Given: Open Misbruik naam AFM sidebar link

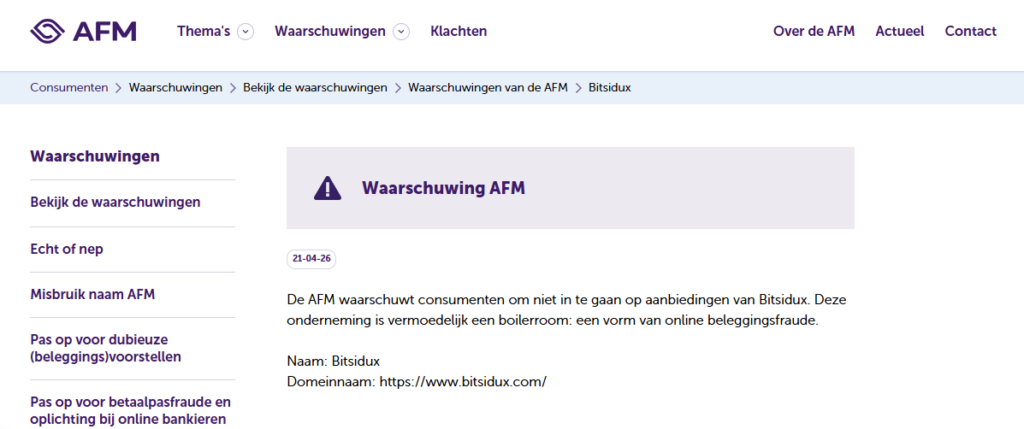Looking at the screenshot, I should 93,294.
